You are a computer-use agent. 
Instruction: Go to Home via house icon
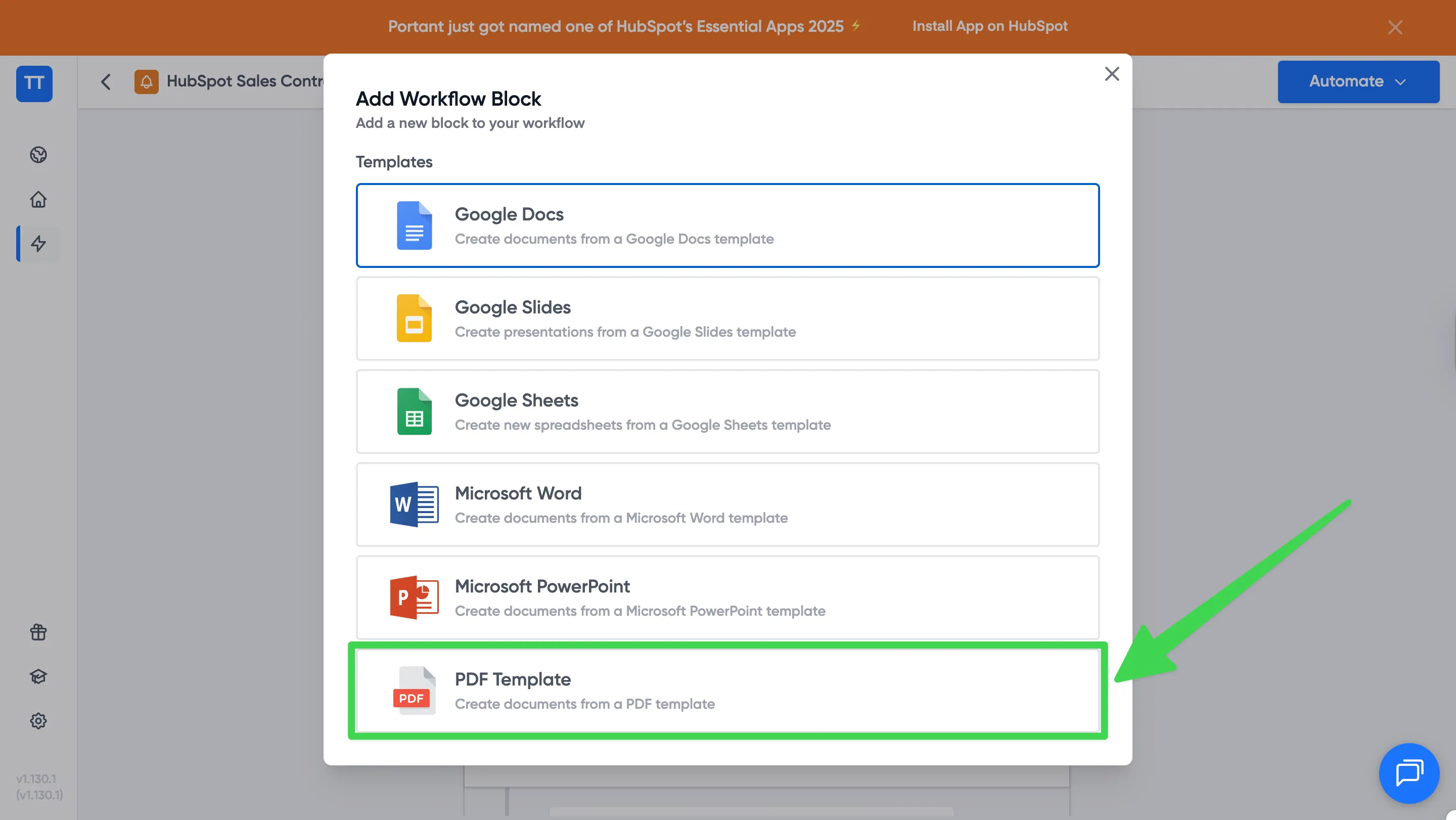point(38,200)
